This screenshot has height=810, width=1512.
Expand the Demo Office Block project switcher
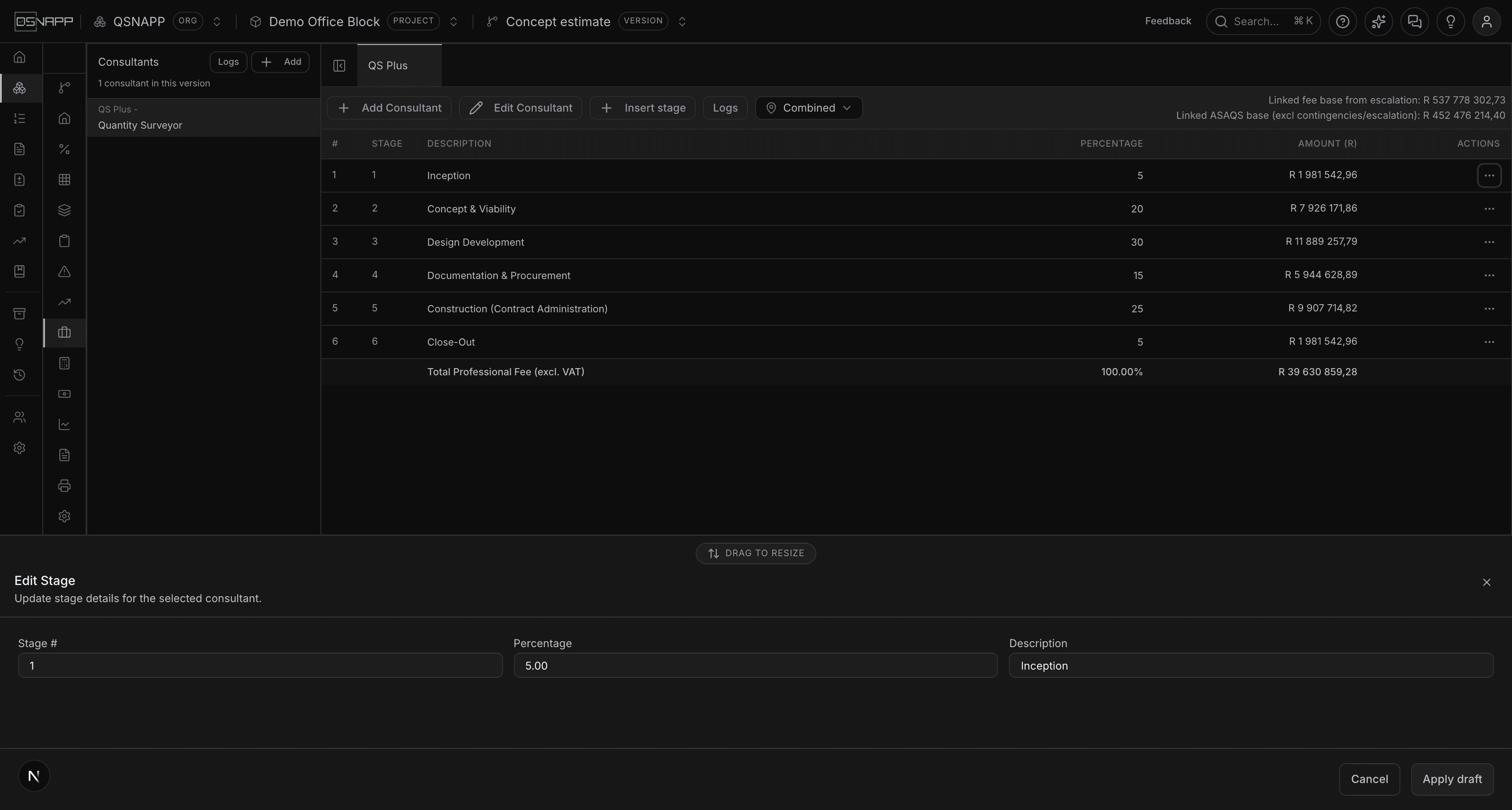(453, 22)
